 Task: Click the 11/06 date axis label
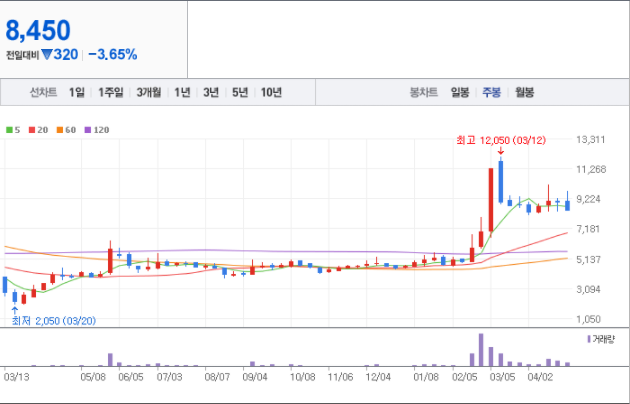[340, 377]
